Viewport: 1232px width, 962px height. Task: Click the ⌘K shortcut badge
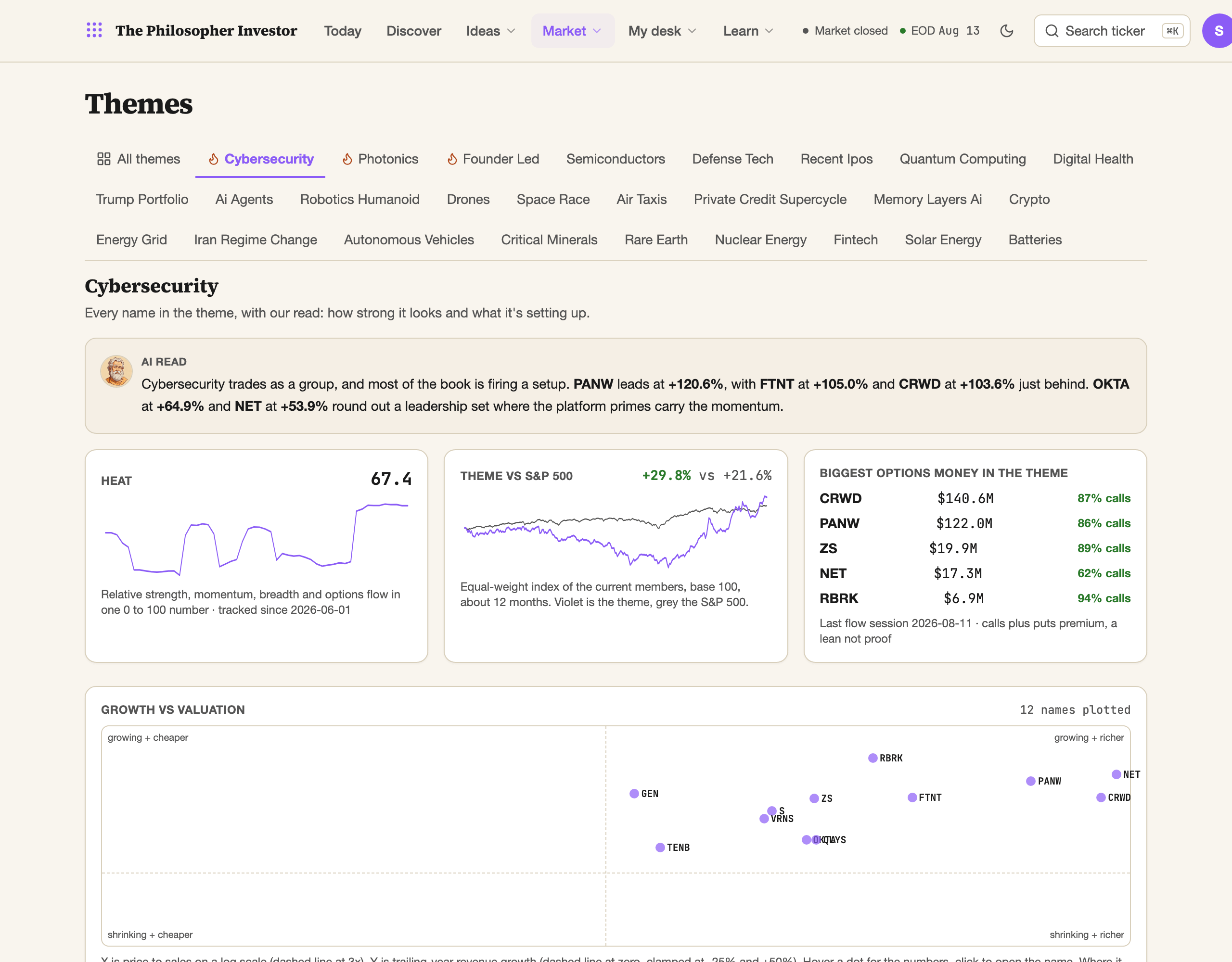pyautogui.click(x=1172, y=30)
